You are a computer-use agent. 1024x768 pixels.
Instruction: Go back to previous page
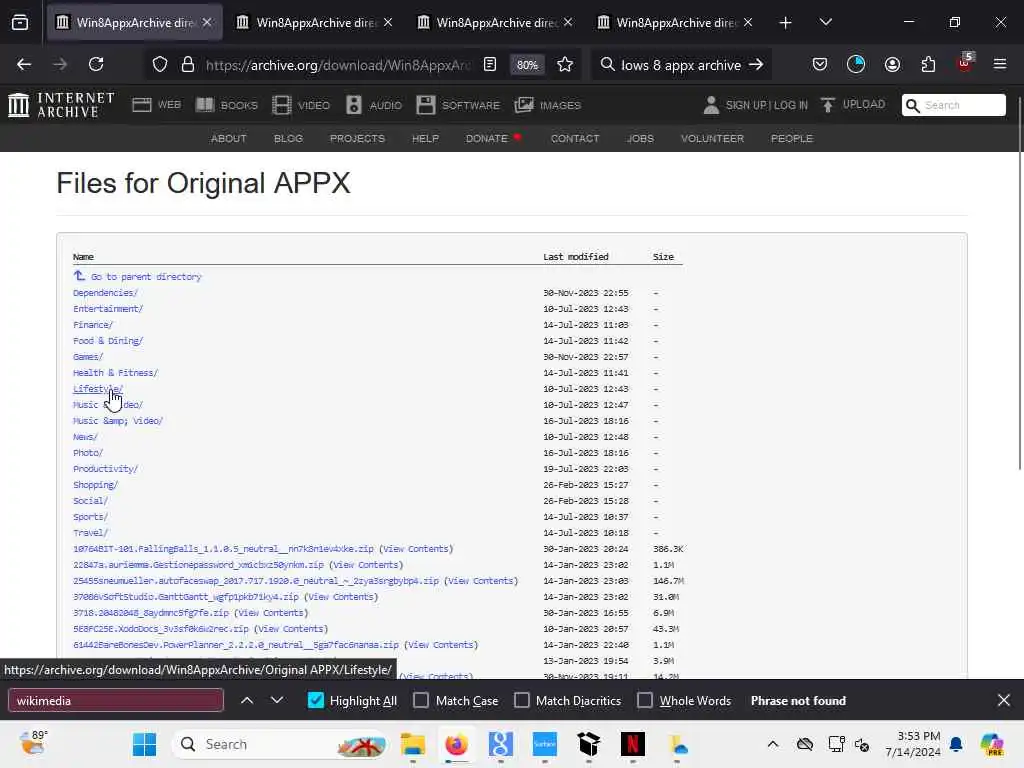[24, 64]
